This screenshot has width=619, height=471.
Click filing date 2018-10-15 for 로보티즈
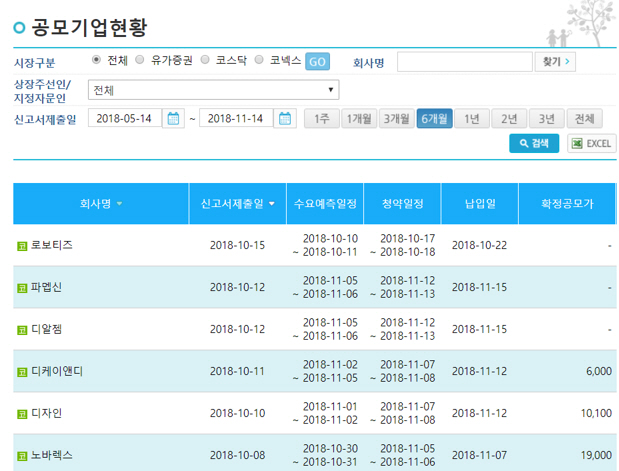pos(237,245)
